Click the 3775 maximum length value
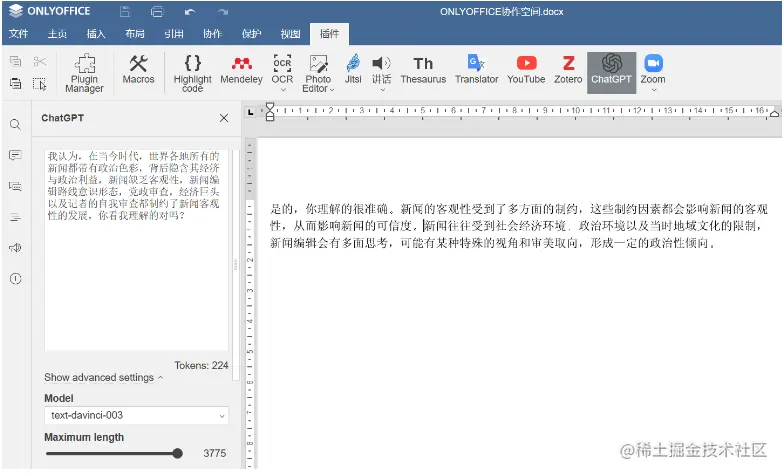This screenshot has width=783, height=475. point(215,454)
